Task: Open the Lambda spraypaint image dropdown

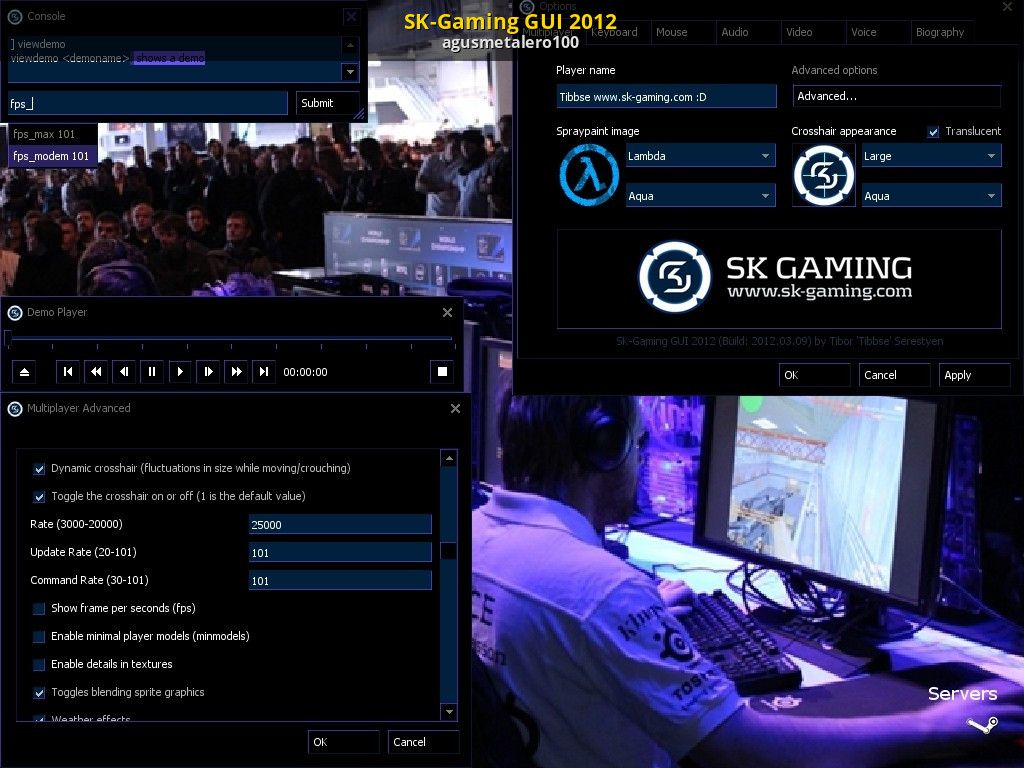Action: tap(700, 156)
